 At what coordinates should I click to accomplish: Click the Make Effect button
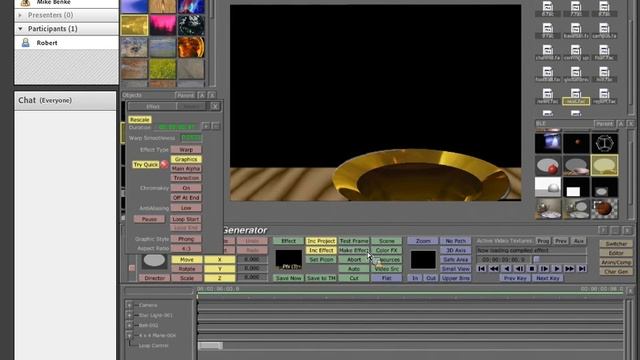coord(354,250)
